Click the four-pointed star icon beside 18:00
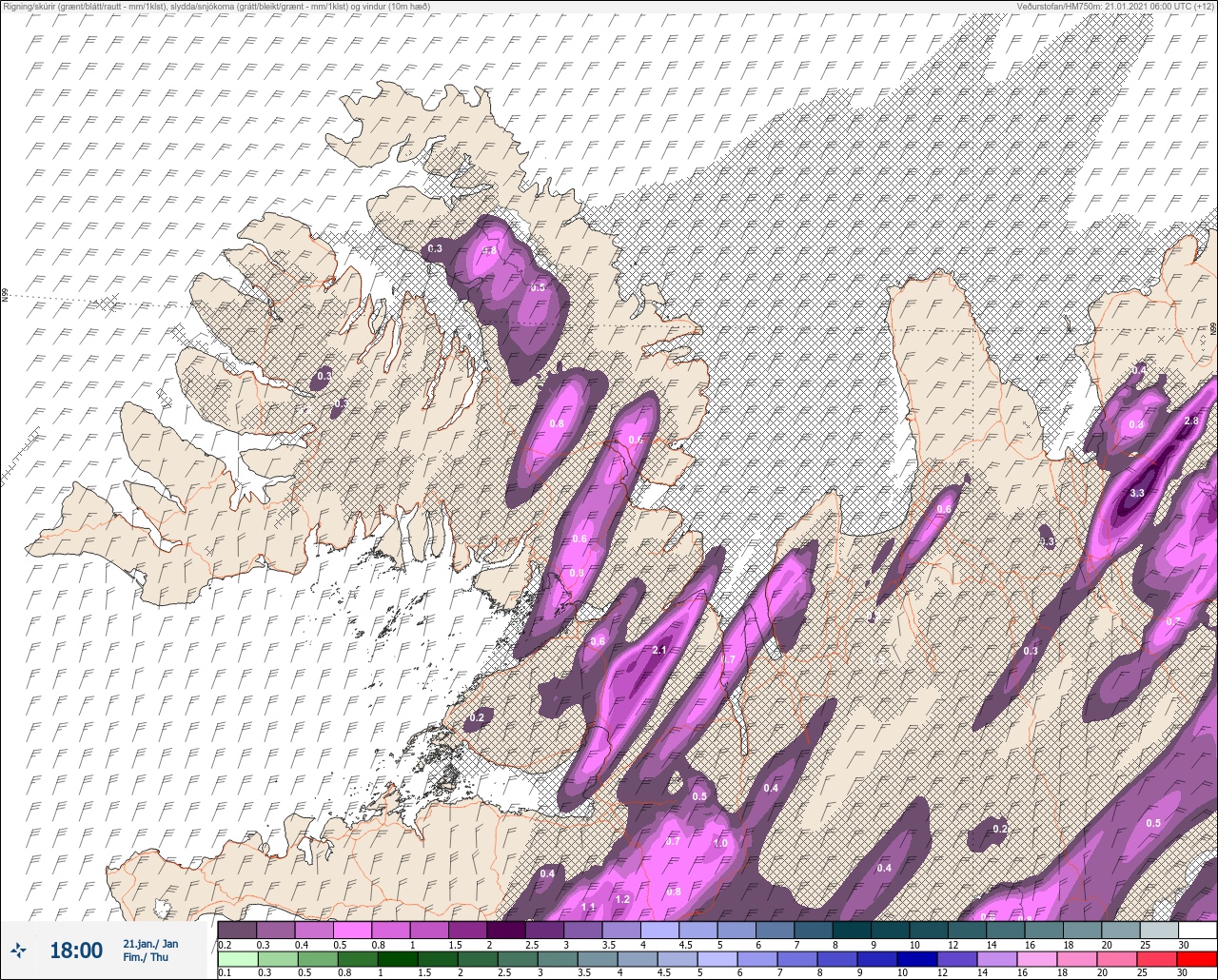 pos(18,950)
